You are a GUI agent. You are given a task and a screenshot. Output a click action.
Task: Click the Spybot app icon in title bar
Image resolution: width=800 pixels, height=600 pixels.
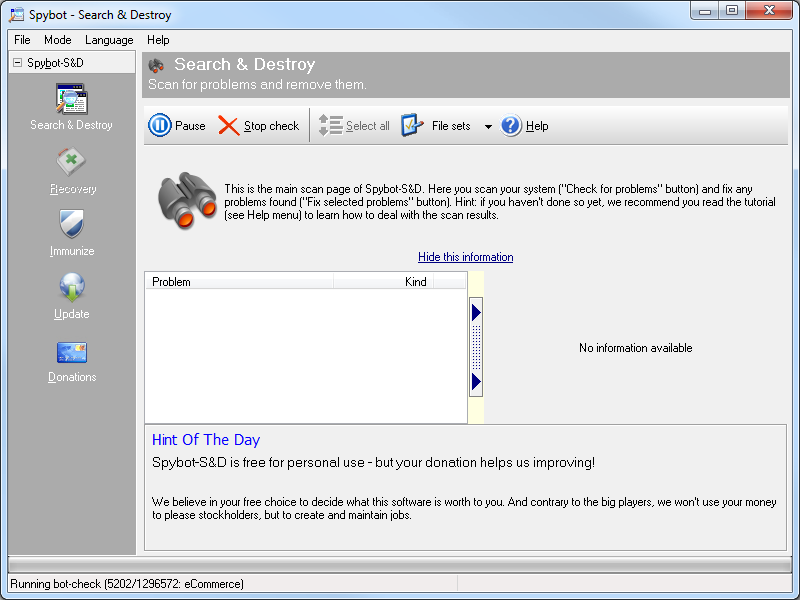[x=17, y=14]
